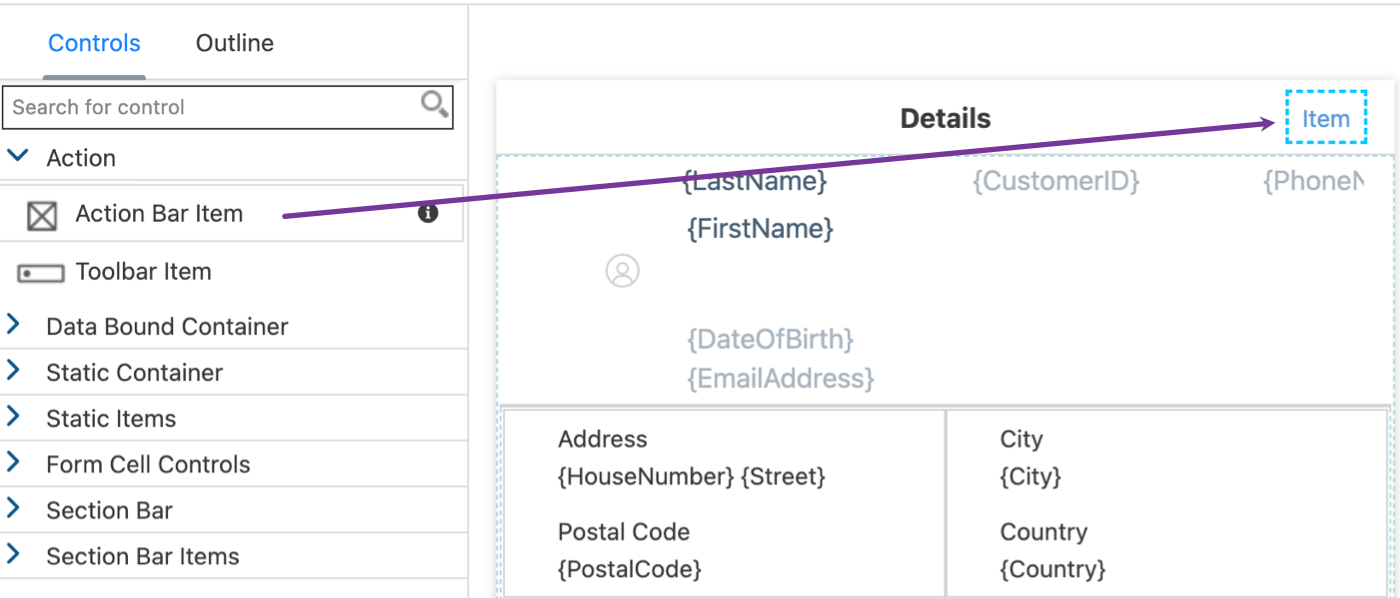Click the Item action bar button
This screenshot has width=1400, height=598.
[x=1326, y=118]
